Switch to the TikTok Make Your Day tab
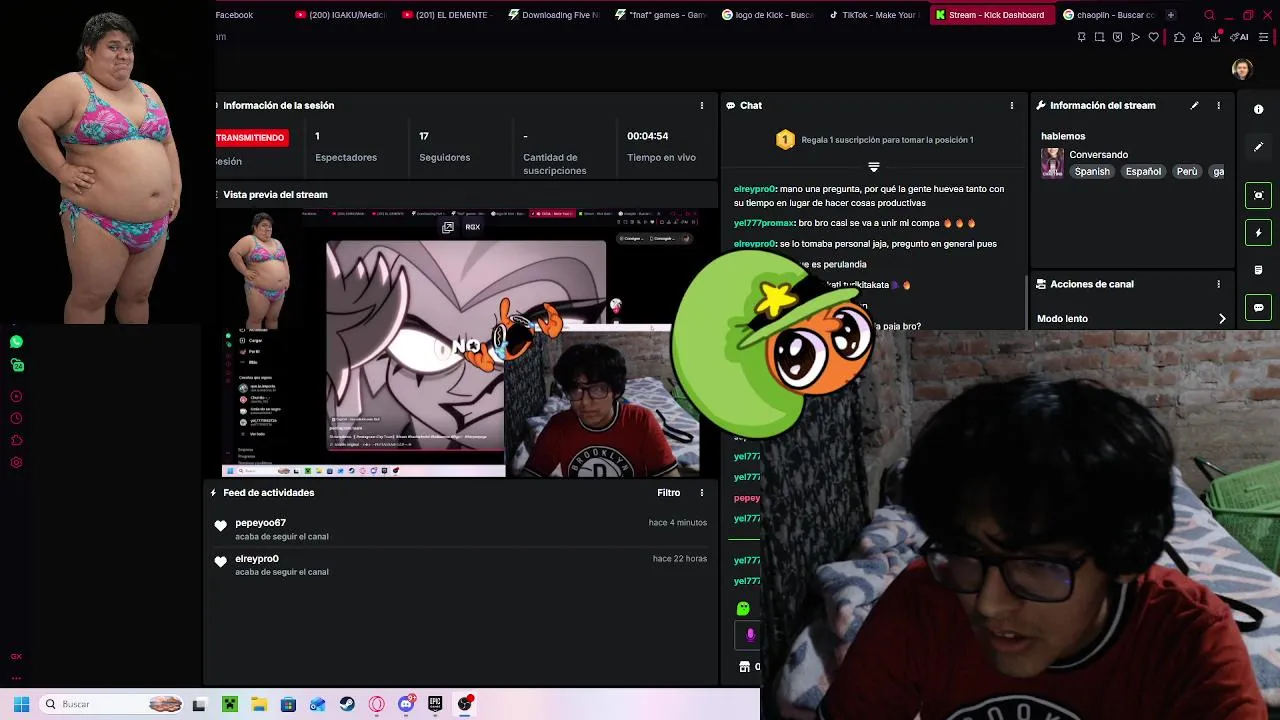 pyautogui.click(x=873, y=15)
